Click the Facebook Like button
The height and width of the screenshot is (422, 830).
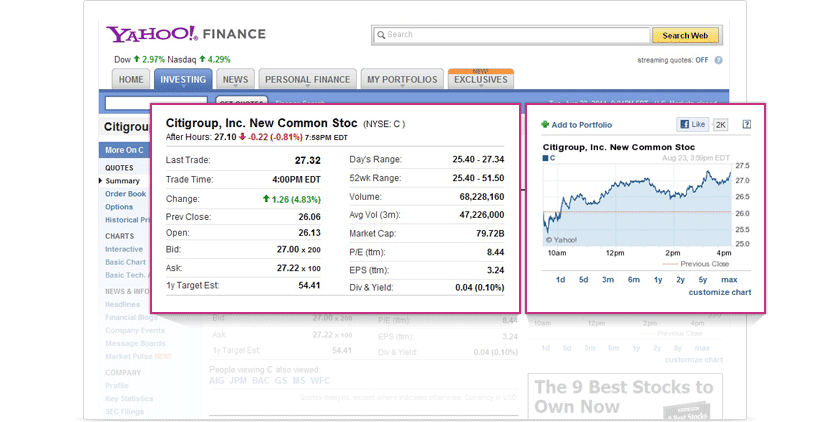[692, 124]
